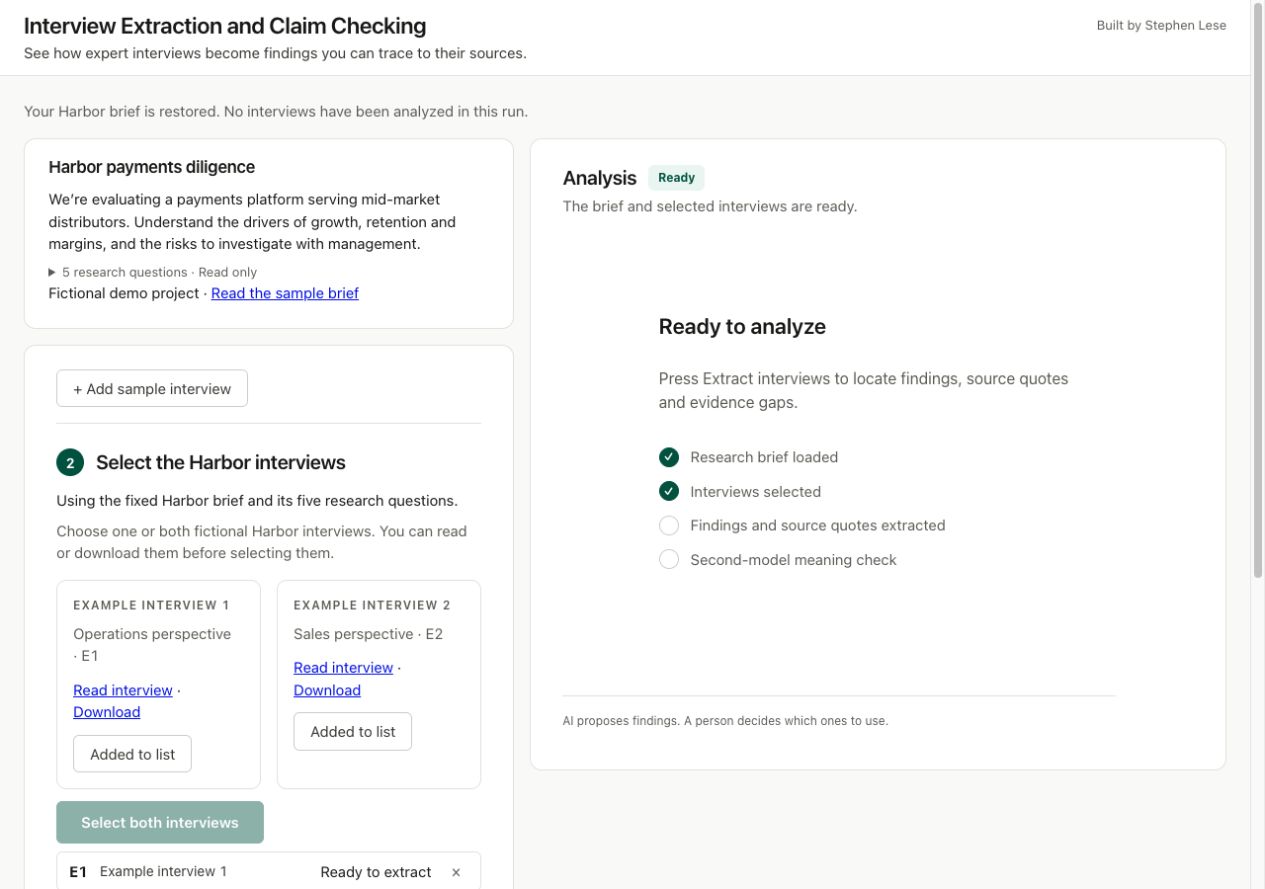Download Example Interview 1 transcript
This screenshot has width=1265, height=889.
(x=107, y=712)
